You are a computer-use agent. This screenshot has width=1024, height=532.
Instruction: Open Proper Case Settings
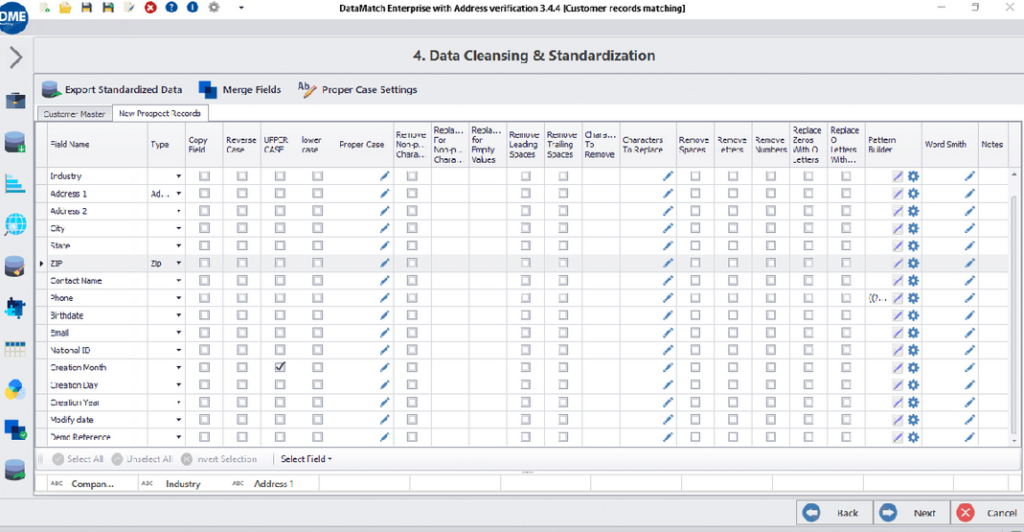point(357,89)
